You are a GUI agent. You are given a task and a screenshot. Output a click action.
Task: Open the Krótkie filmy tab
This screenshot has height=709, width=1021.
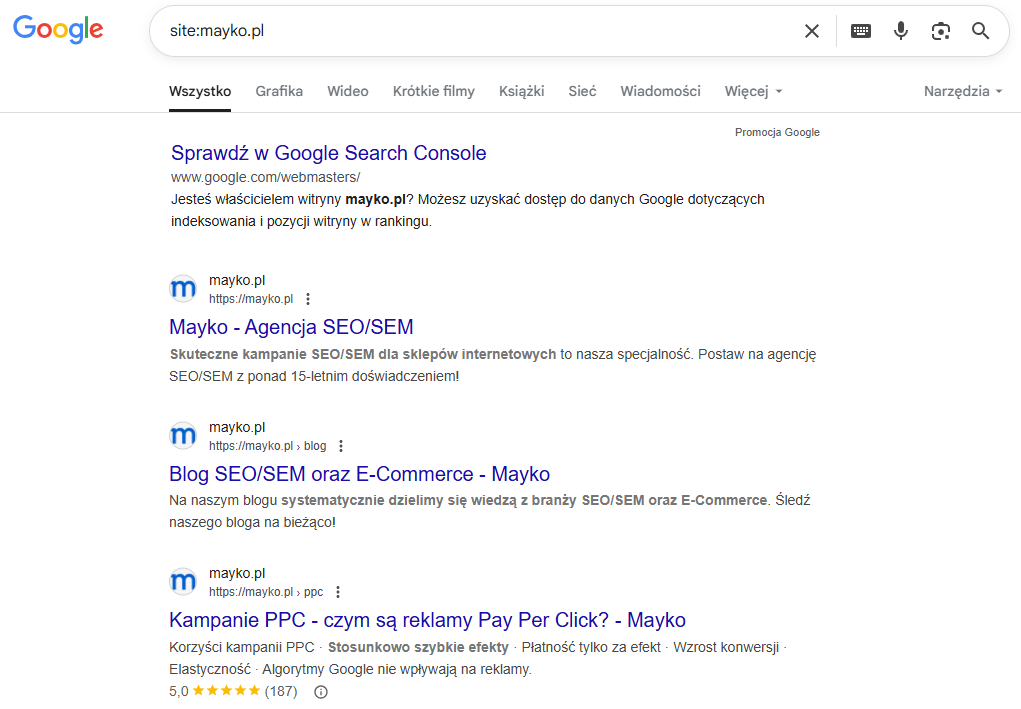(434, 91)
